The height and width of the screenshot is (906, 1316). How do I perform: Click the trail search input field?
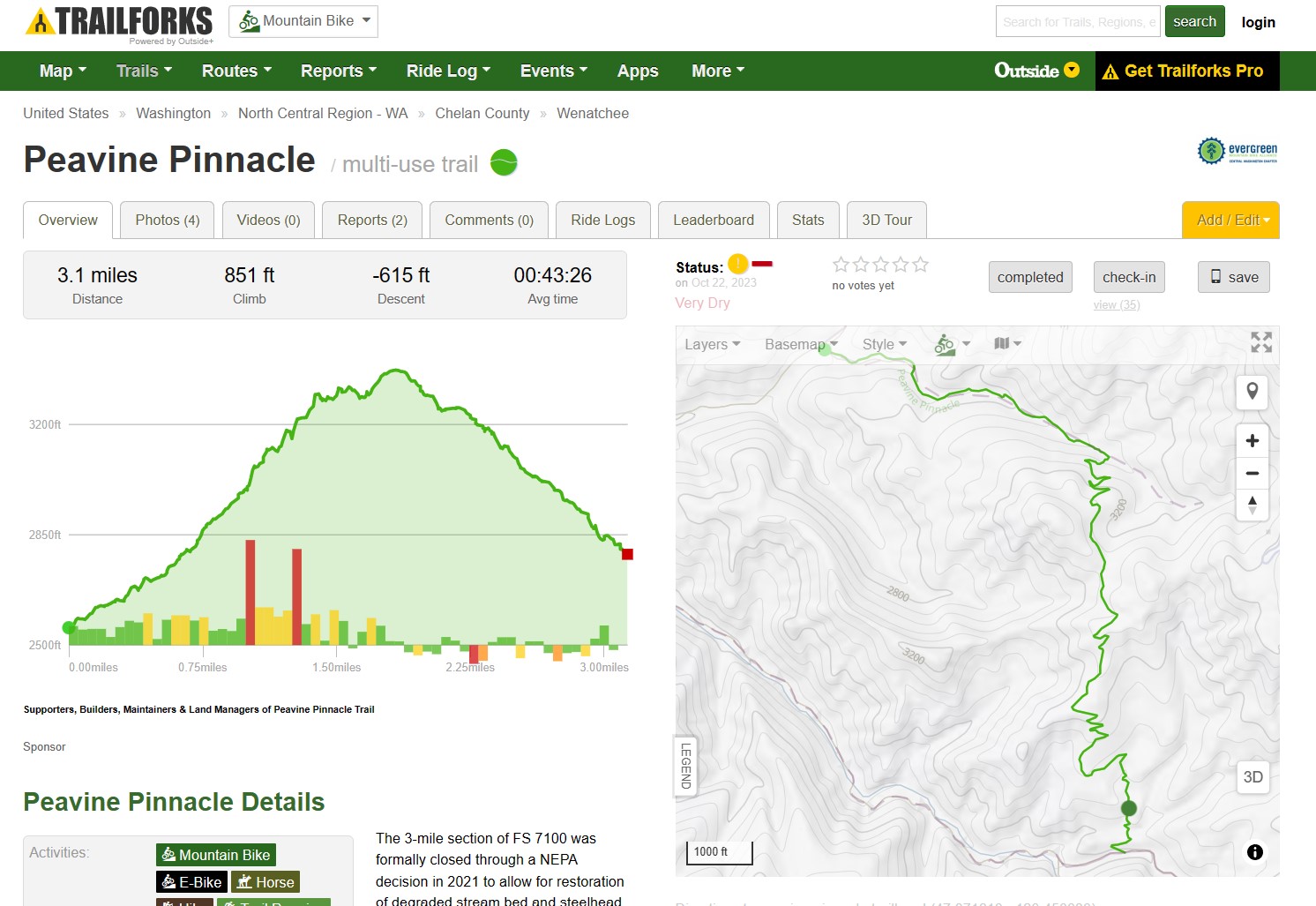tap(1079, 21)
